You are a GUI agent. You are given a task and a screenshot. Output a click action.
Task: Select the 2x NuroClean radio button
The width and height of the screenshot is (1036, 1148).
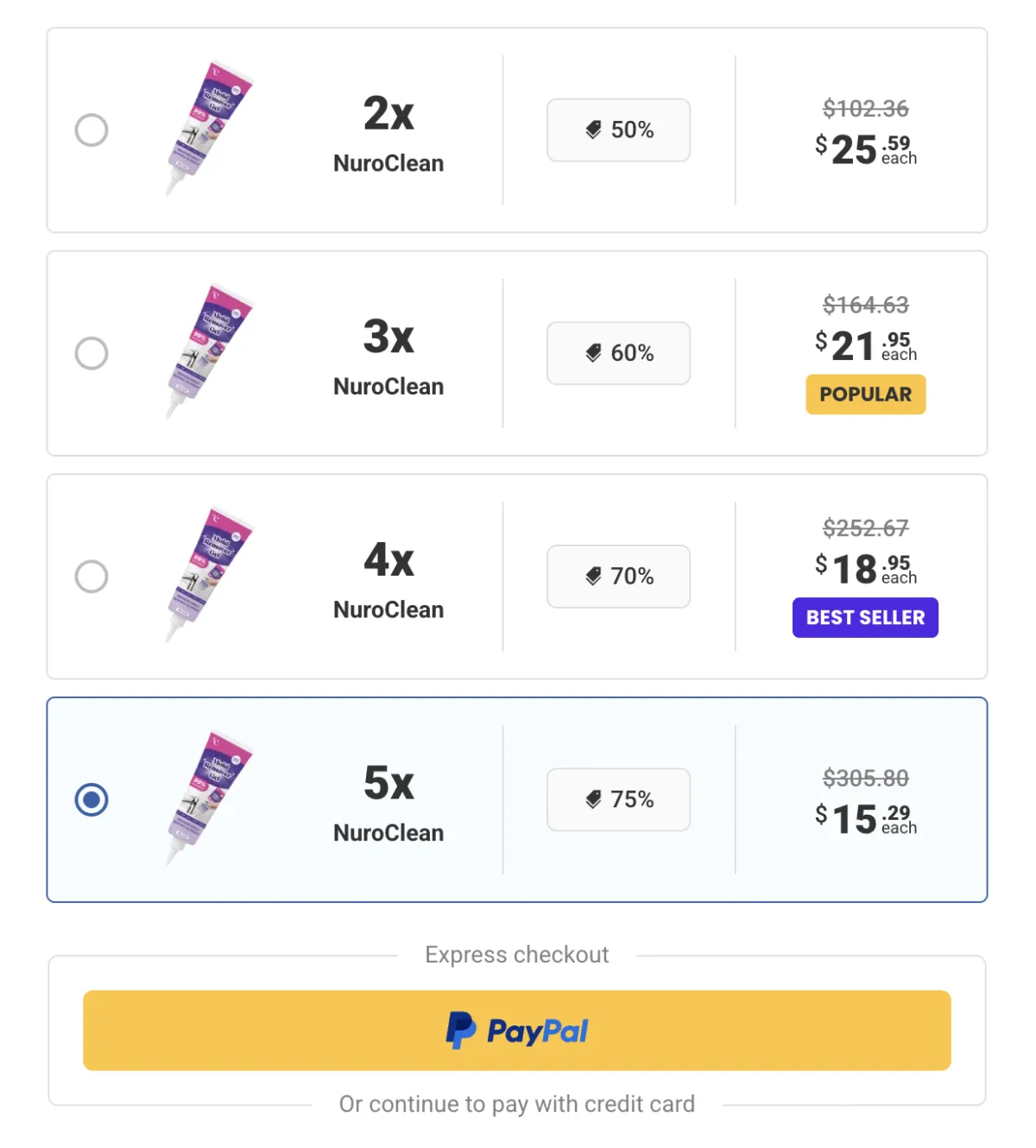pyautogui.click(x=92, y=129)
